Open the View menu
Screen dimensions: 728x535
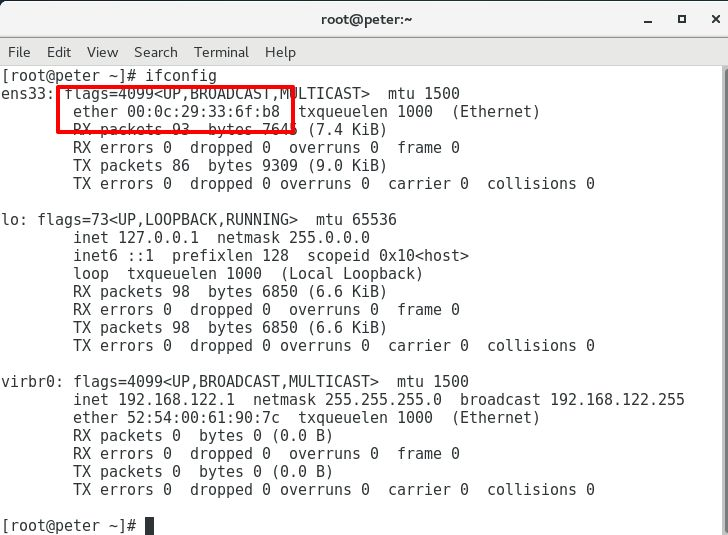click(x=102, y=52)
